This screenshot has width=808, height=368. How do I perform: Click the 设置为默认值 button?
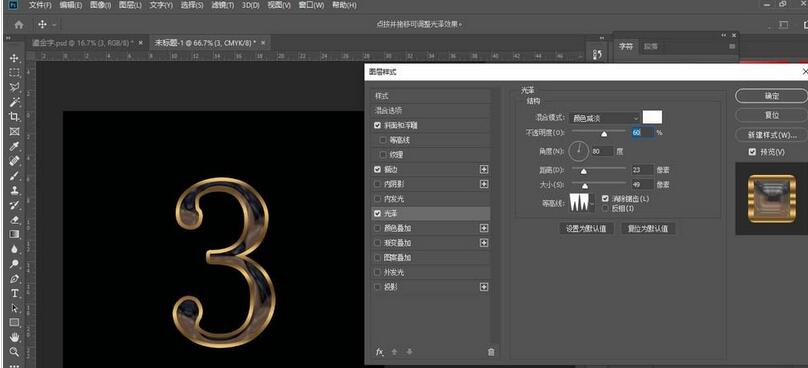586,228
